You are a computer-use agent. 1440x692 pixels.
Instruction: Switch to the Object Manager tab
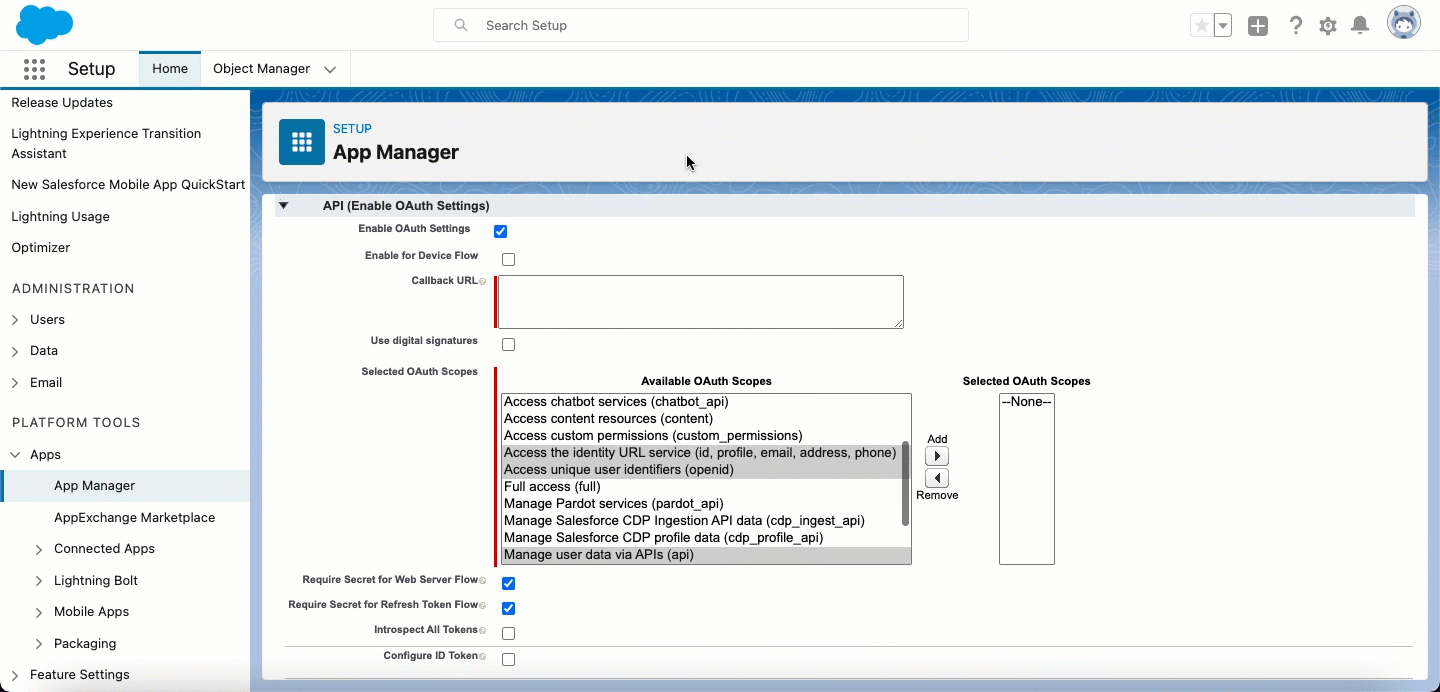point(261,69)
